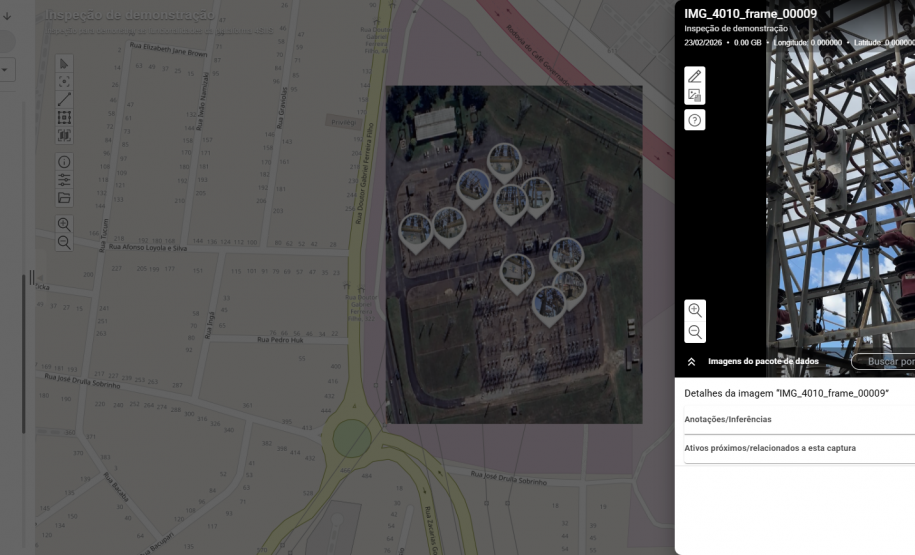Open the folder icon in the map toolbar
915x555 pixels.
pyautogui.click(x=64, y=198)
